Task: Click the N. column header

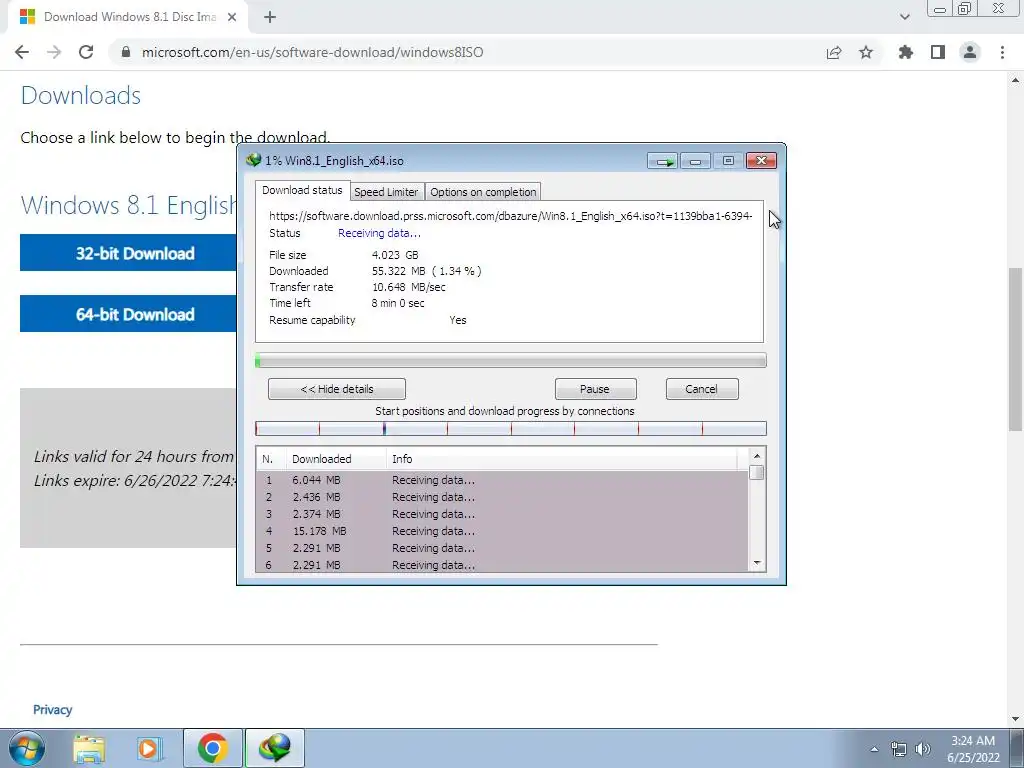Action: [x=271, y=459]
